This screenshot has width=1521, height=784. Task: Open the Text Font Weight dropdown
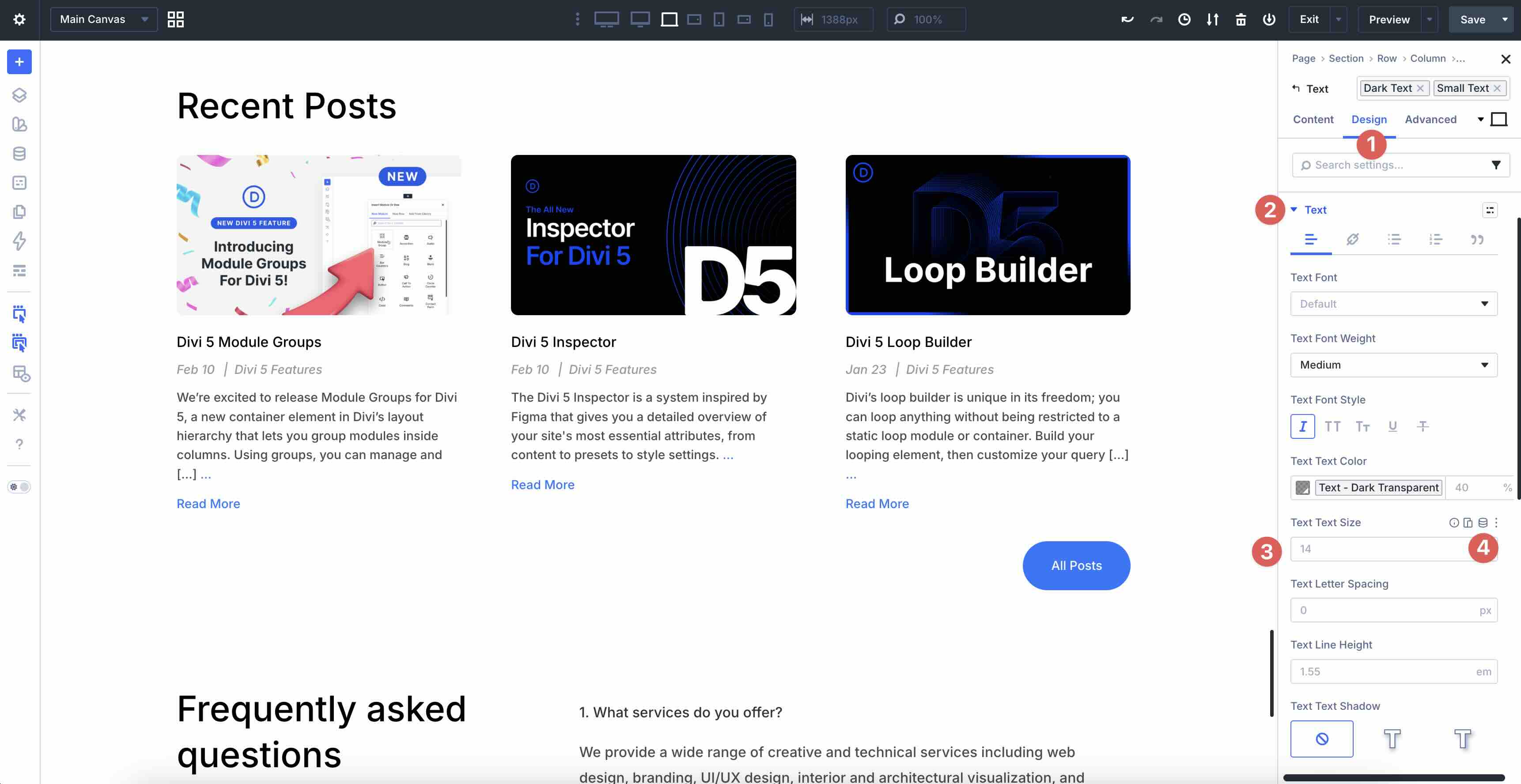pyautogui.click(x=1393, y=365)
